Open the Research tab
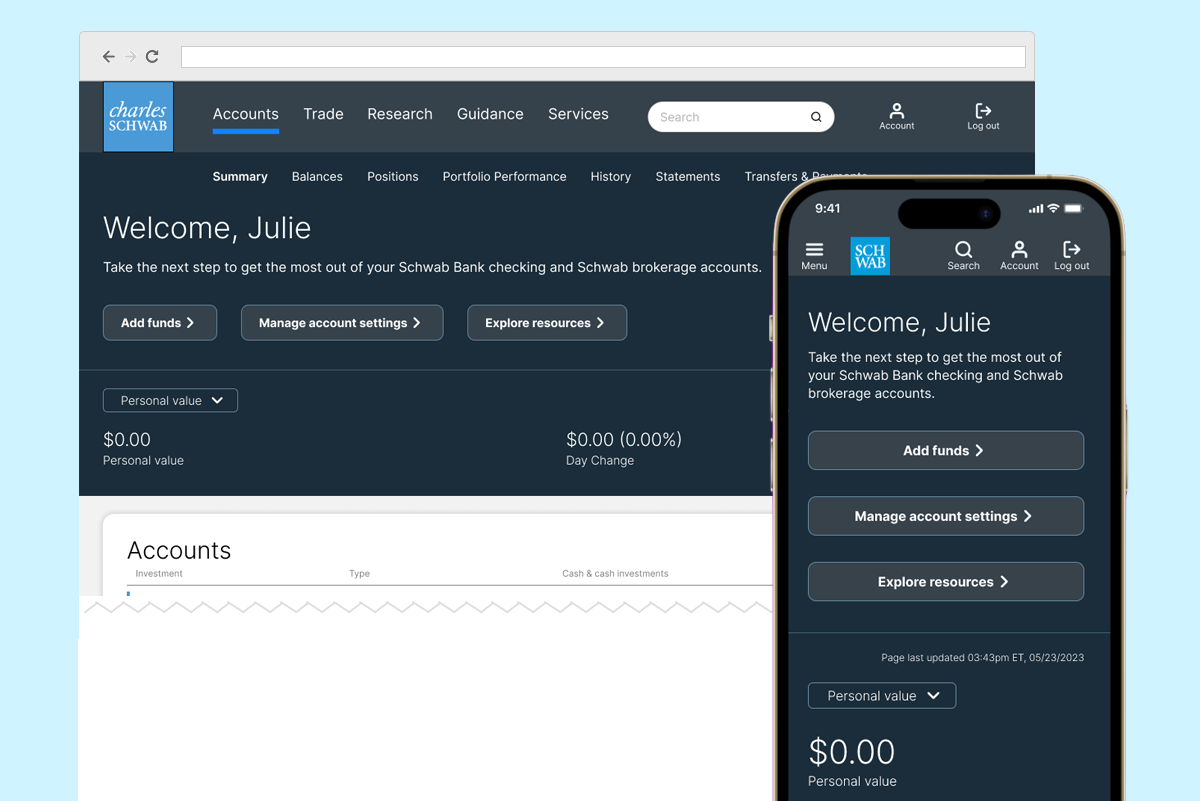This screenshot has height=801, width=1200. click(400, 114)
